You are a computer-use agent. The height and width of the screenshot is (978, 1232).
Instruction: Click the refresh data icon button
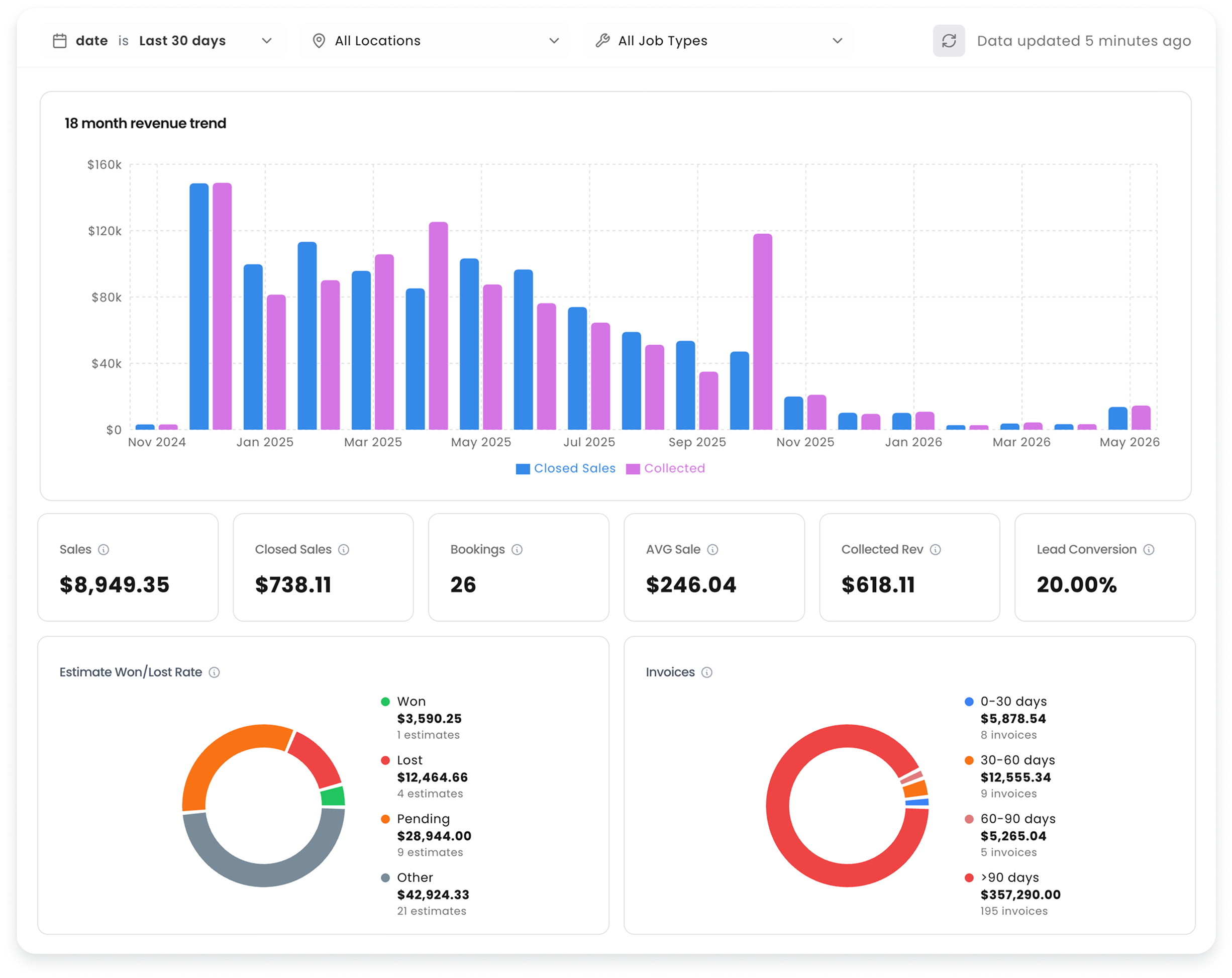coord(949,41)
